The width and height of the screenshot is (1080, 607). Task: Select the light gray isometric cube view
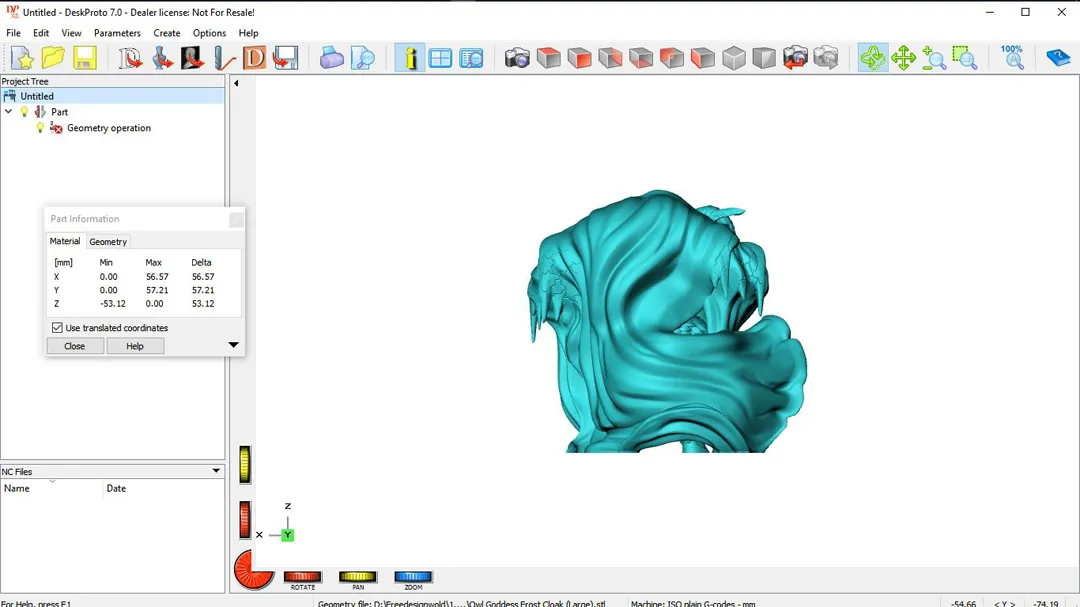click(734, 58)
